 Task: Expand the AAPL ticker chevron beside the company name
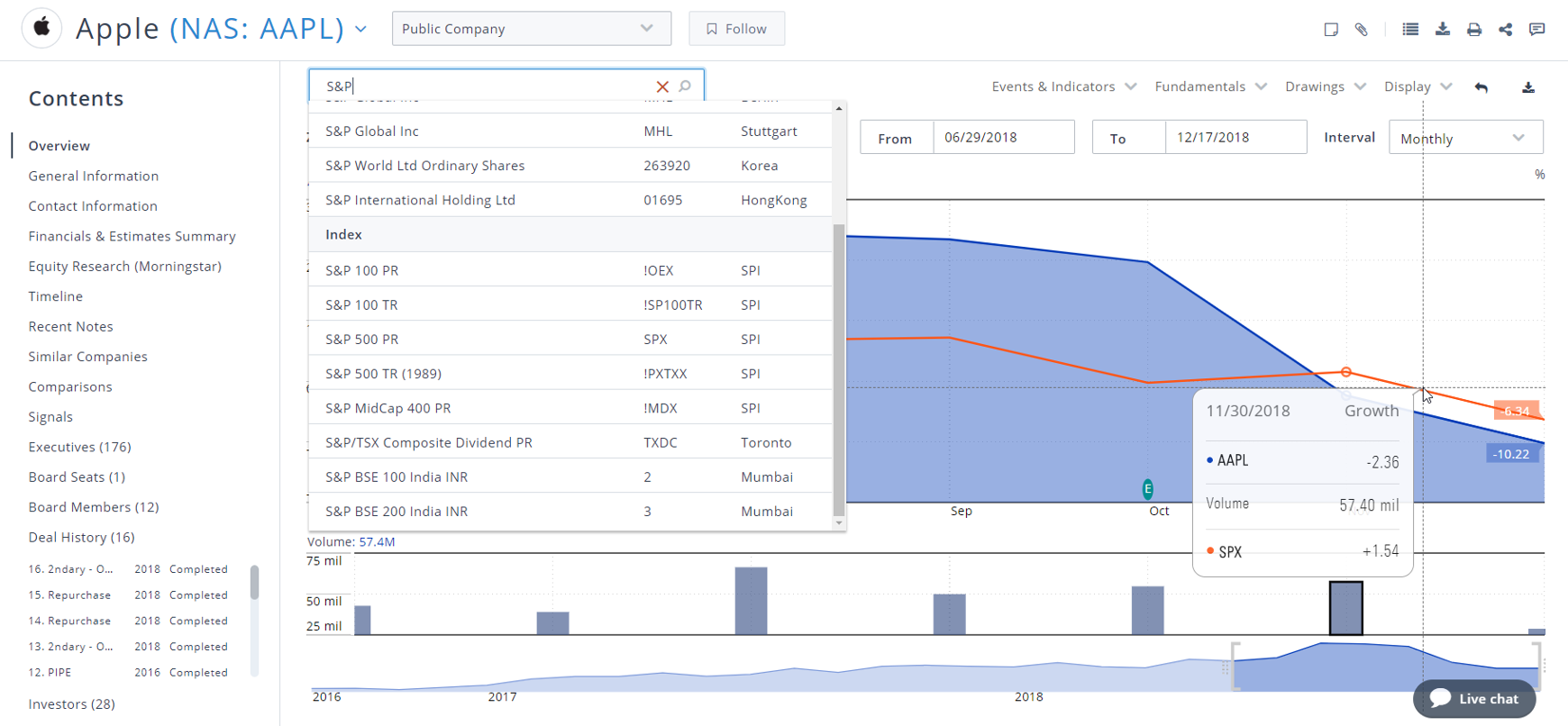point(361,29)
